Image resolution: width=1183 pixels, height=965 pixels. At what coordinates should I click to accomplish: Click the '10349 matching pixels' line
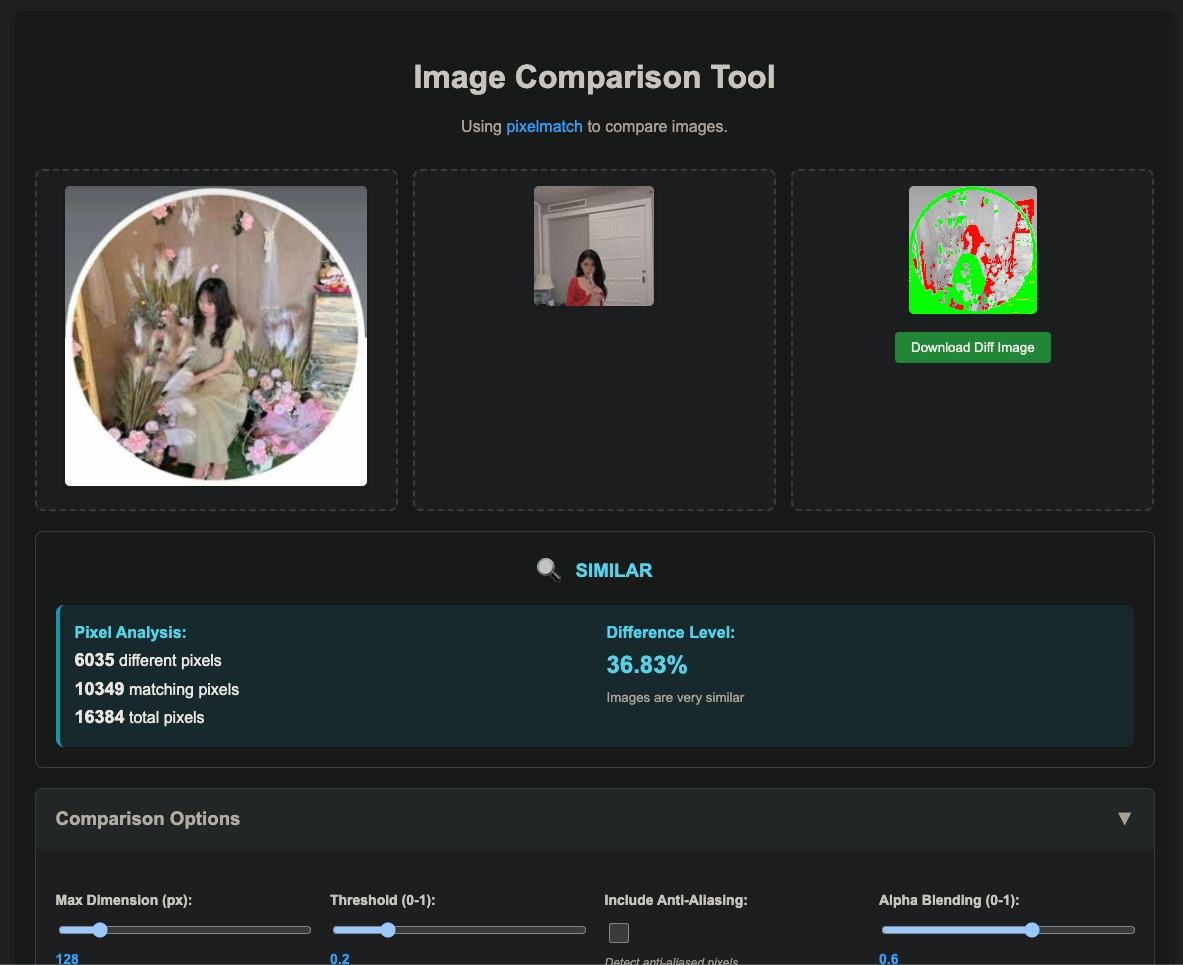(157, 689)
